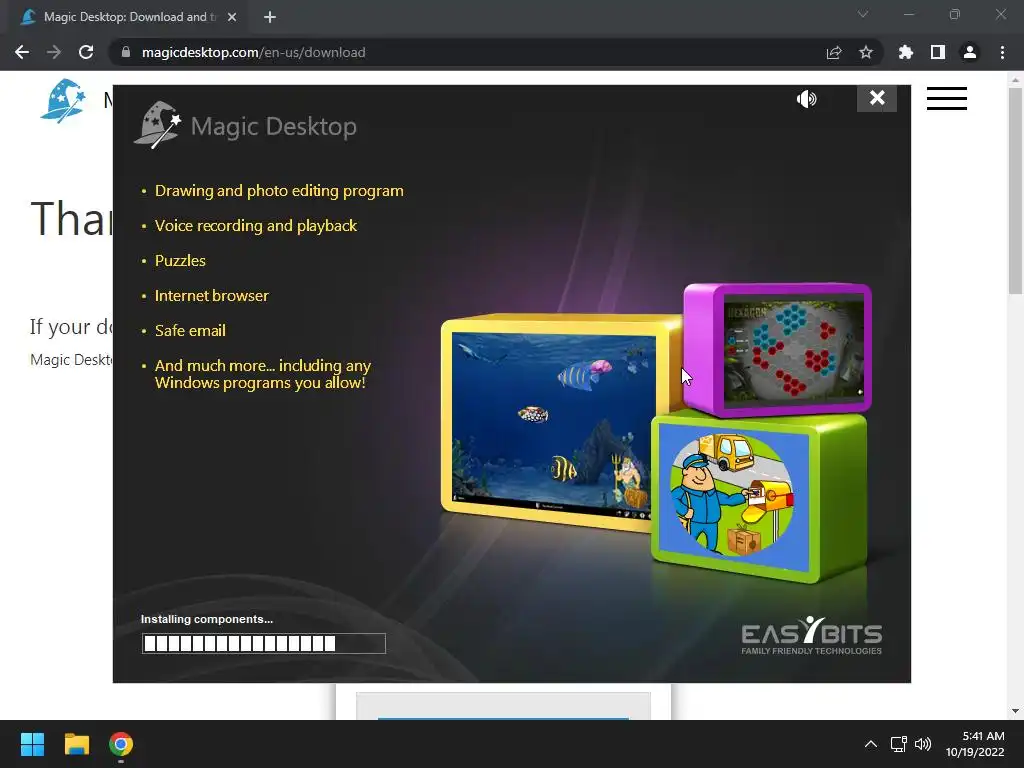This screenshot has width=1024, height=768.
Task: Click the Magic Desktop wizard hat logo on the webpage
Action: click(x=63, y=101)
